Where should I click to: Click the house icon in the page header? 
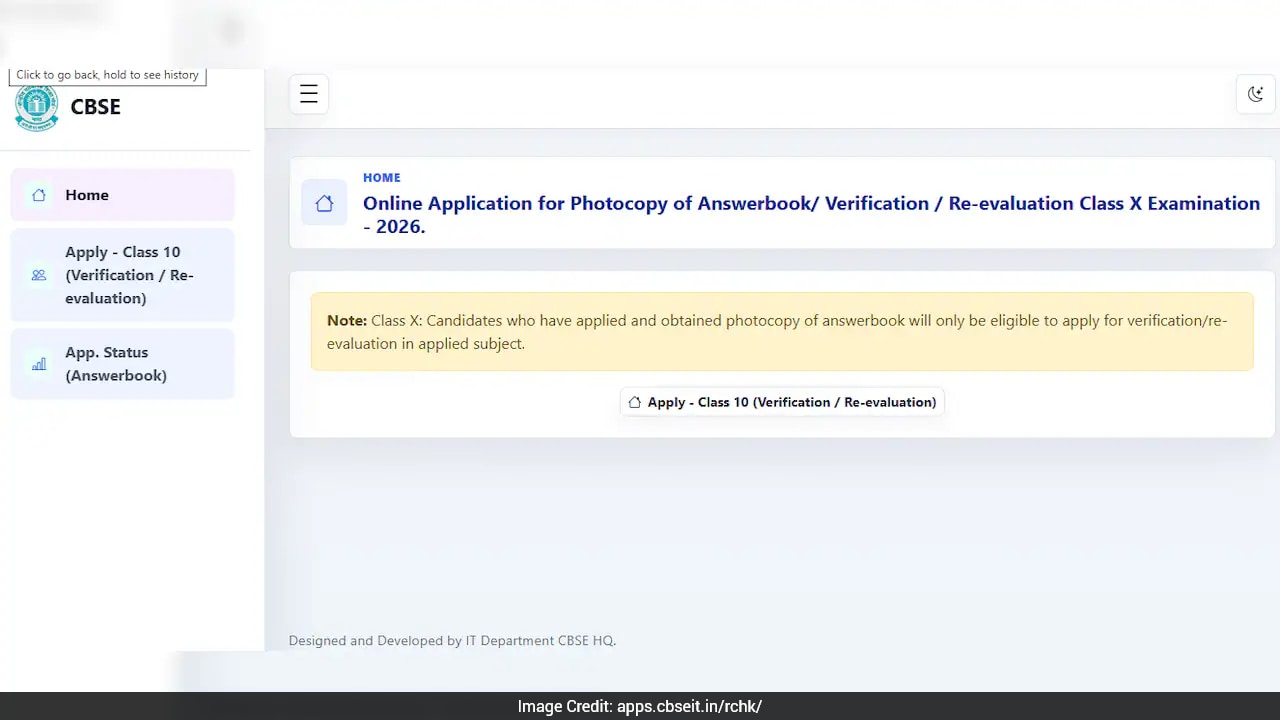click(324, 203)
